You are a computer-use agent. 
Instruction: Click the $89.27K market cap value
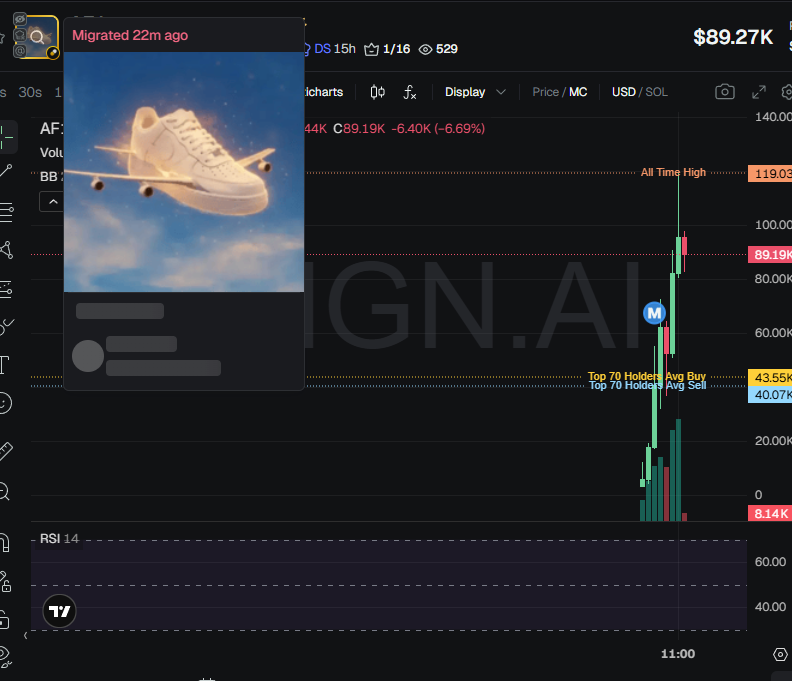(733, 37)
